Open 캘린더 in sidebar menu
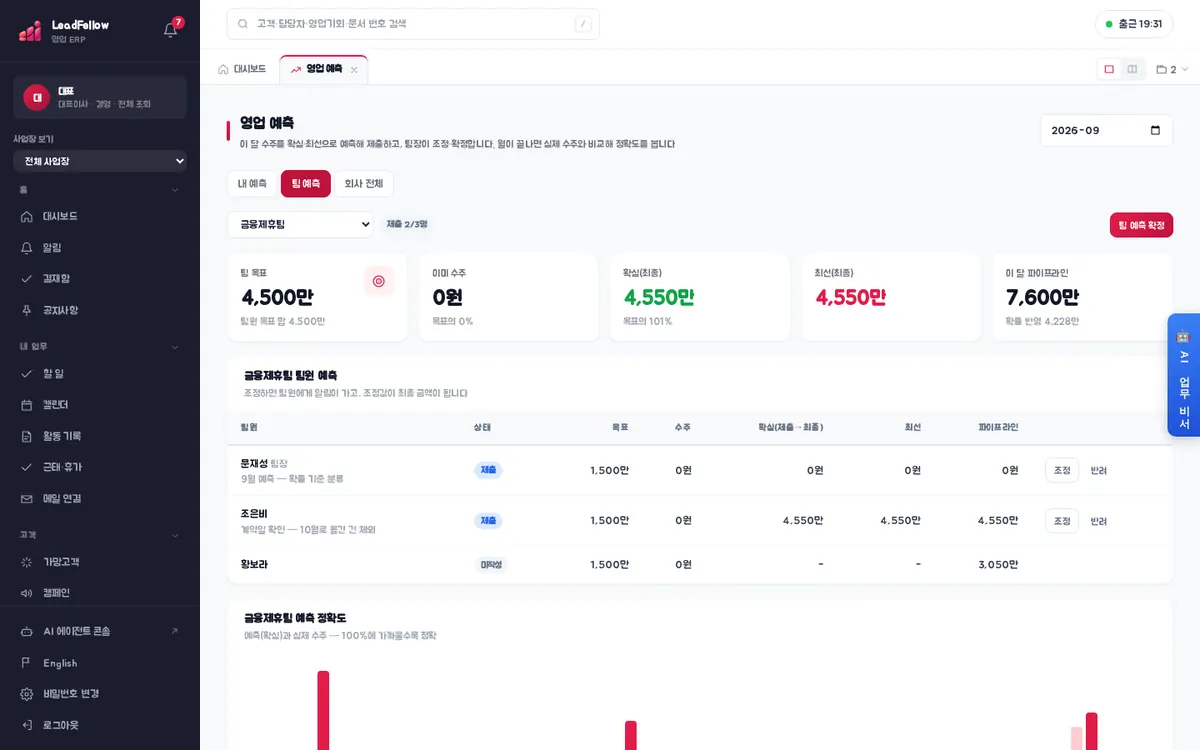 click(100, 405)
